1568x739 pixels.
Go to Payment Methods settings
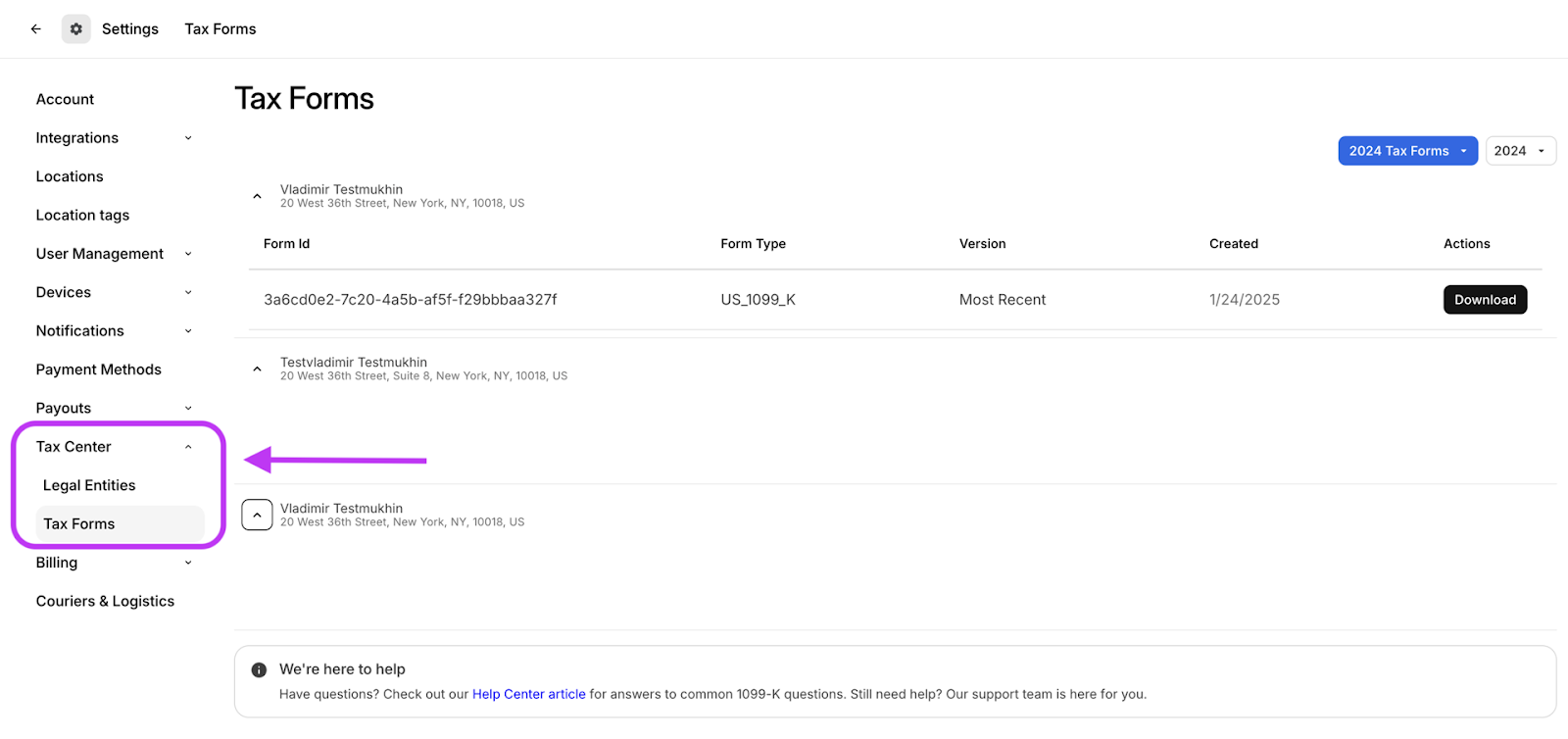click(98, 369)
